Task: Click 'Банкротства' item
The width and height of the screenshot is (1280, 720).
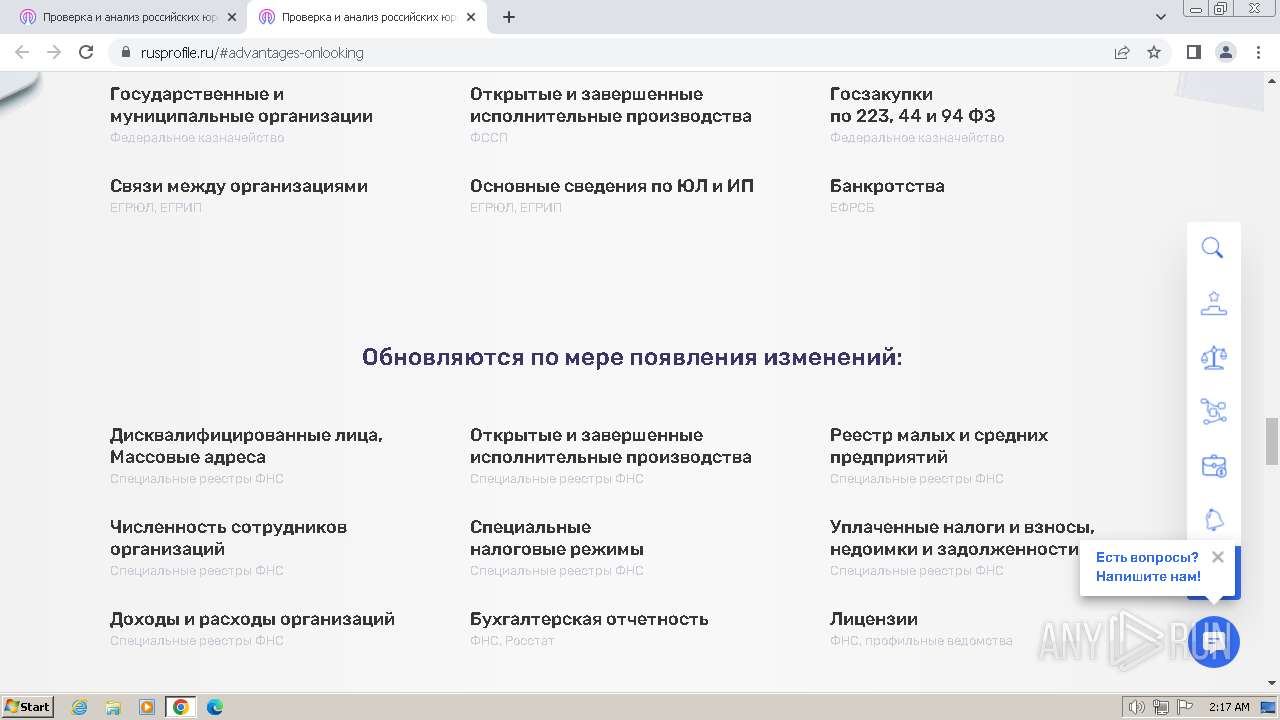Action: pyautogui.click(x=887, y=186)
